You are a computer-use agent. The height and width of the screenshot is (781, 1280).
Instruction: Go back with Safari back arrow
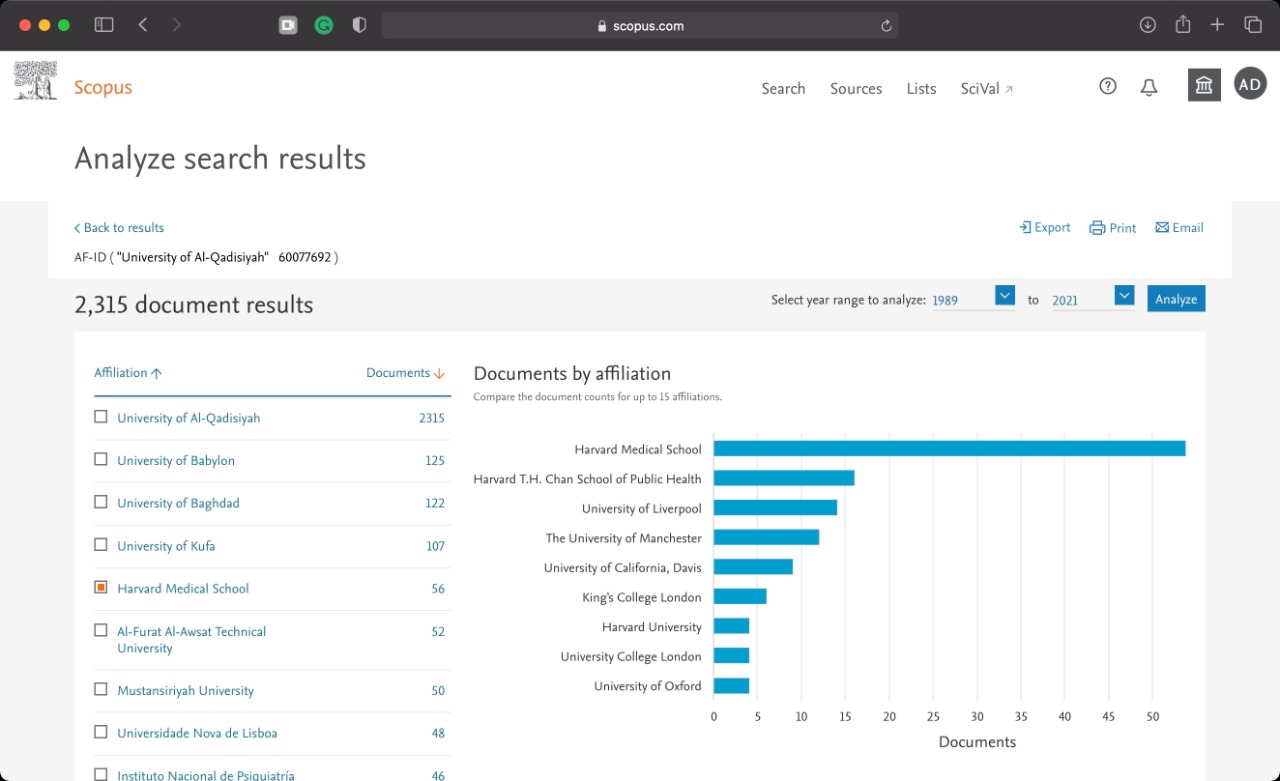click(143, 25)
